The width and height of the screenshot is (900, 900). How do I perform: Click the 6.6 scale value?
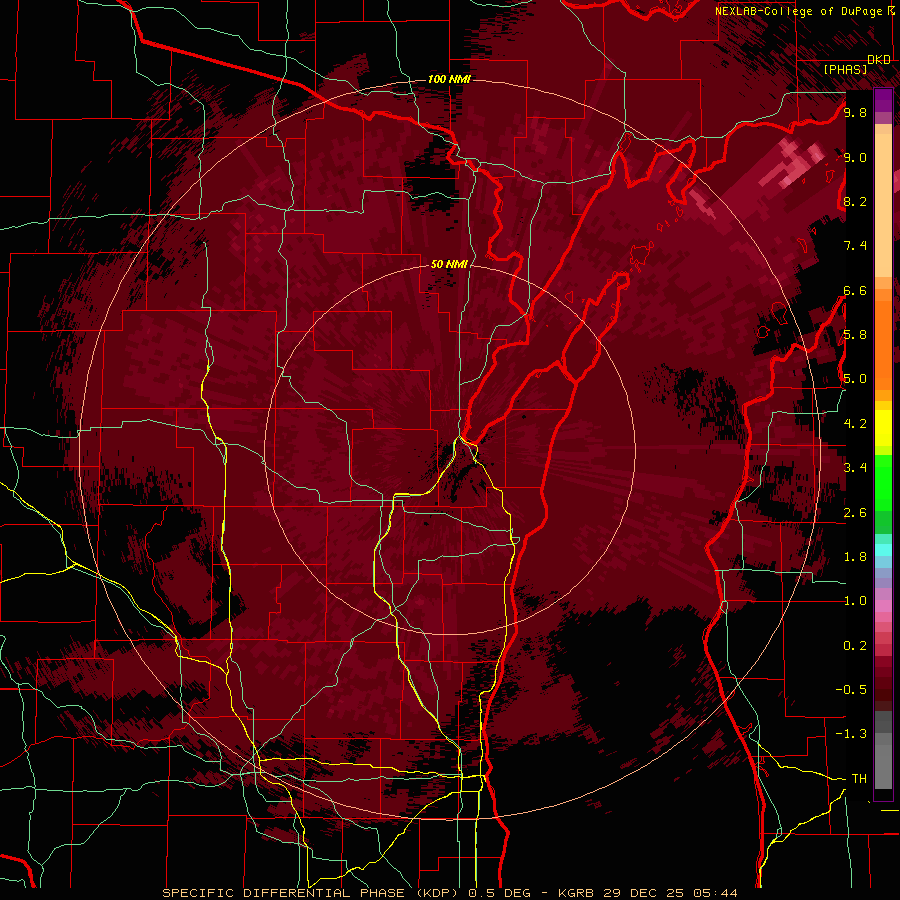click(855, 290)
